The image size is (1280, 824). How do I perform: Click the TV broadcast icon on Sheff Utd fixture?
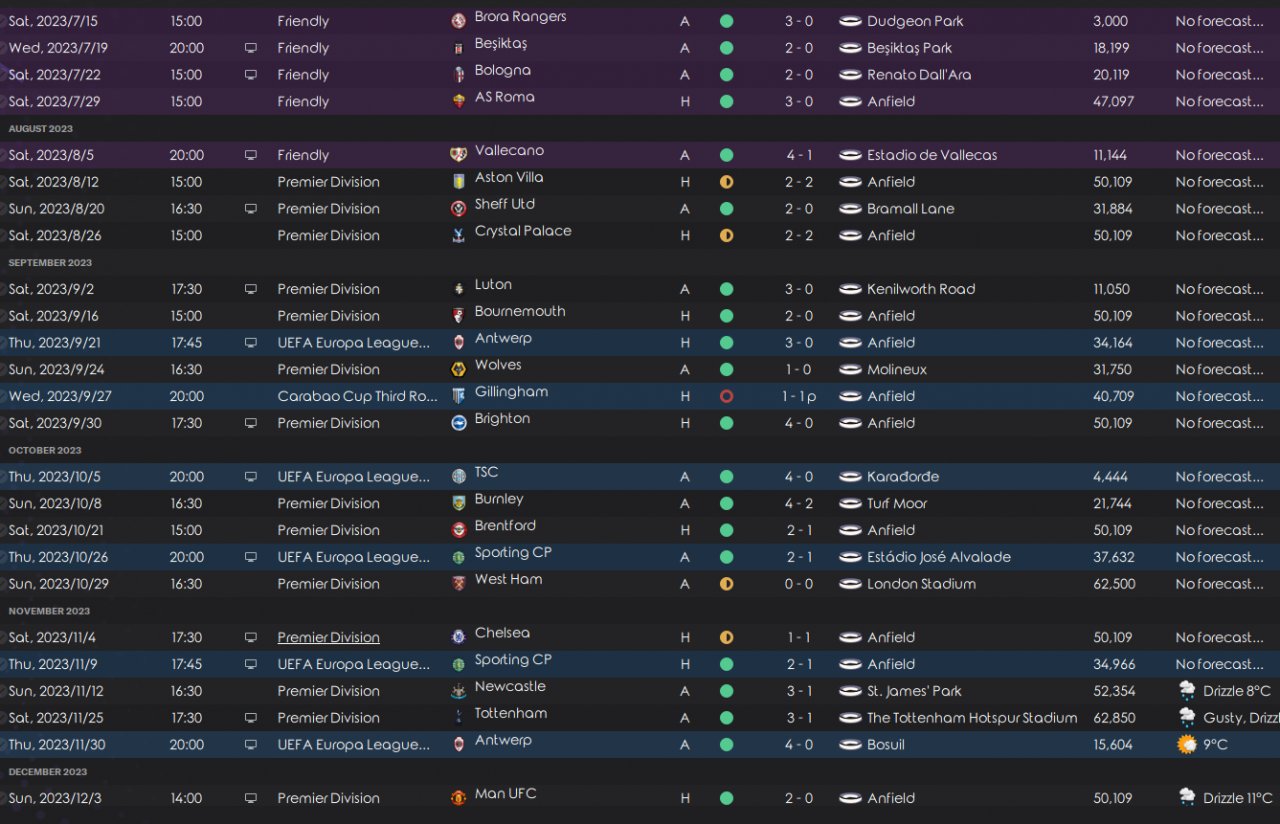[x=250, y=209]
